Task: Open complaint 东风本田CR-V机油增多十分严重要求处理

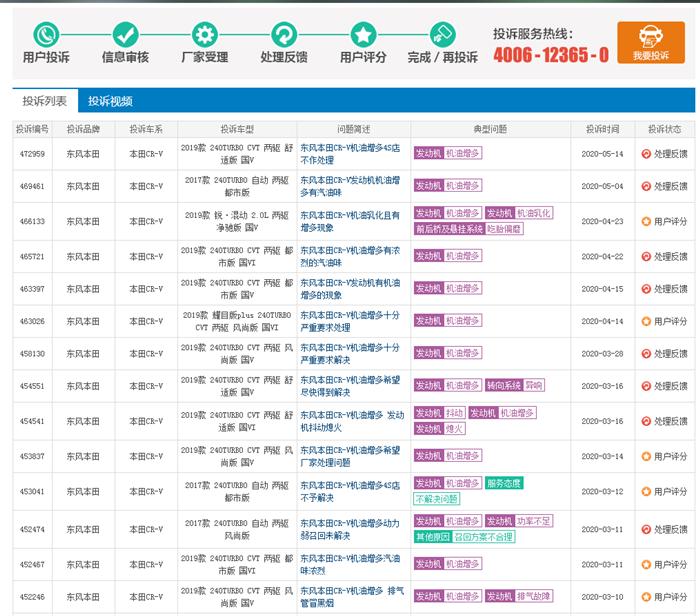Action: pos(350,321)
